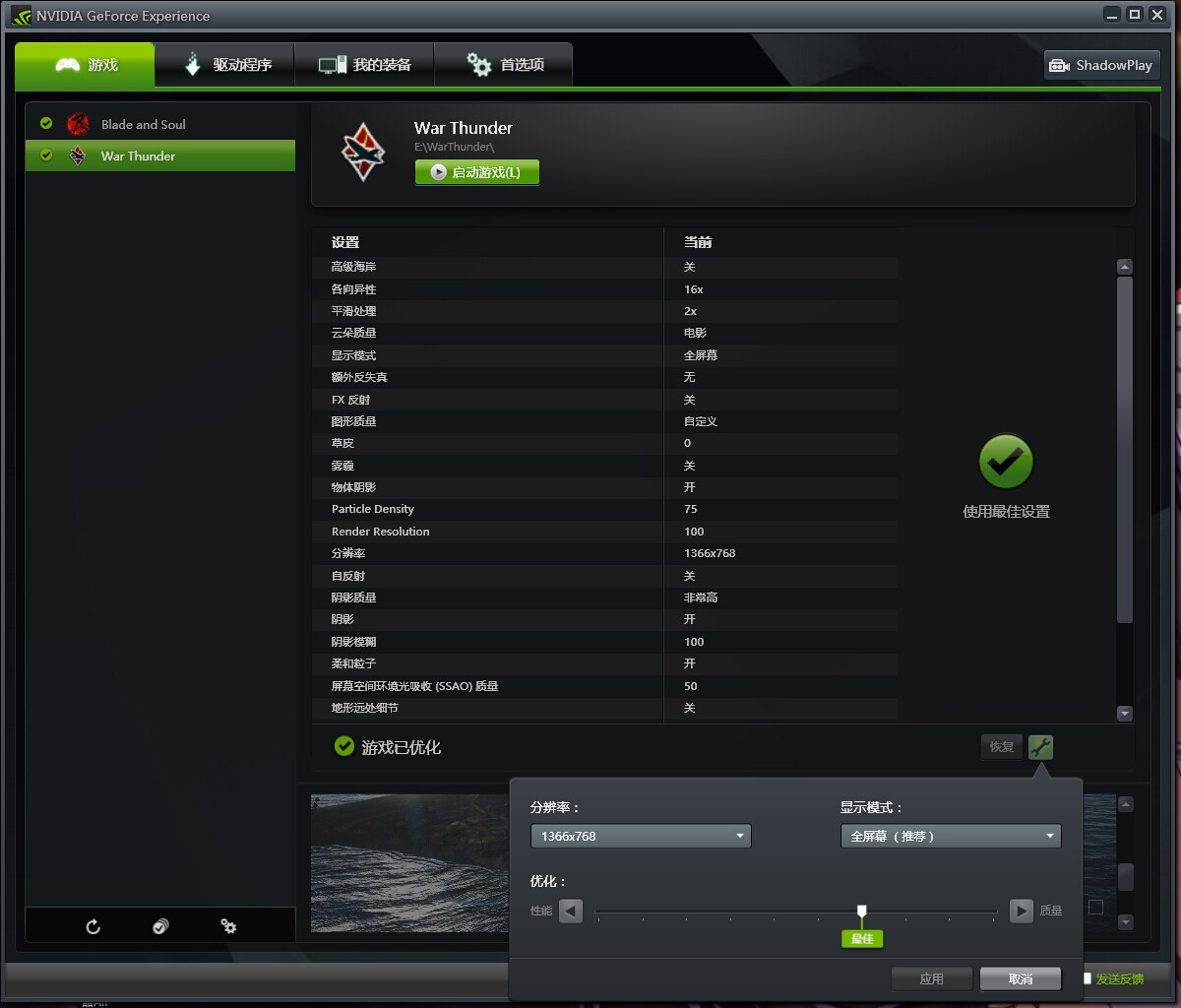Minimize the GeForce Experience window
Image resolution: width=1181 pixels, height=1008 pixels.
coord(1112,14)
